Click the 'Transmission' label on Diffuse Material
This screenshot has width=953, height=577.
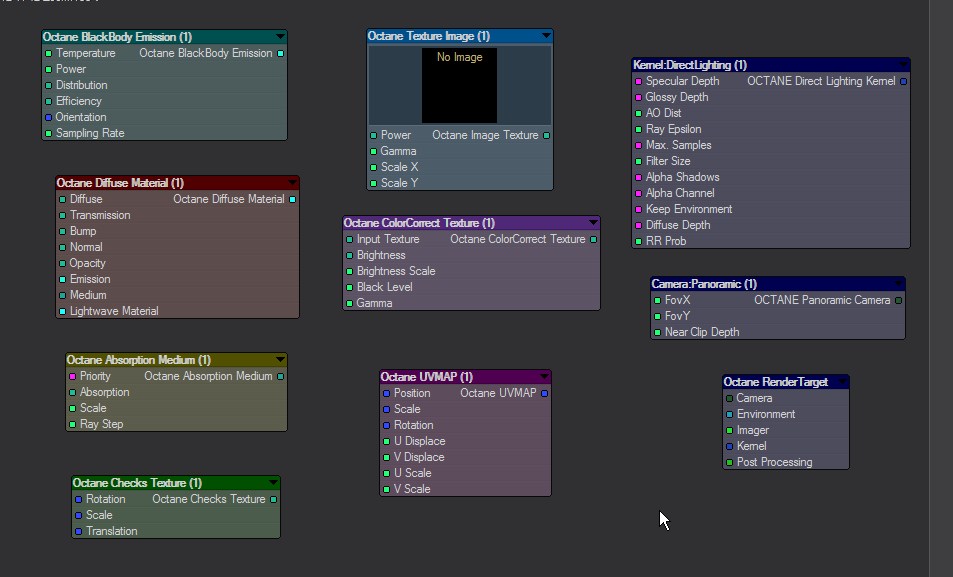click(100, 215)
